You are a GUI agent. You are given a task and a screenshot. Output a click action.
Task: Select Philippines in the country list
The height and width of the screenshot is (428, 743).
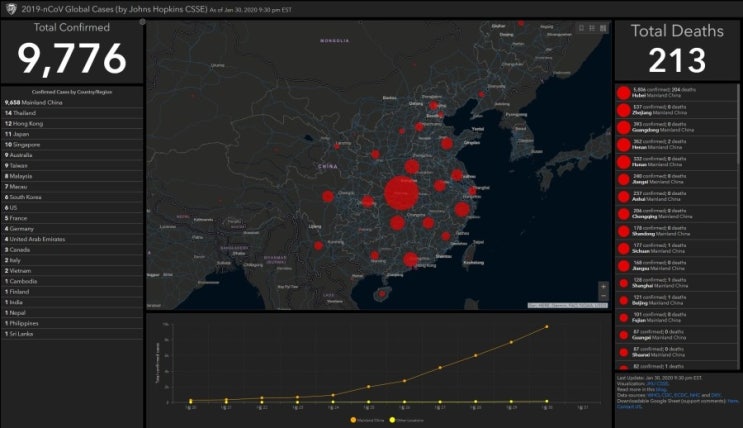pyautogui.click(x=72, y=323)
